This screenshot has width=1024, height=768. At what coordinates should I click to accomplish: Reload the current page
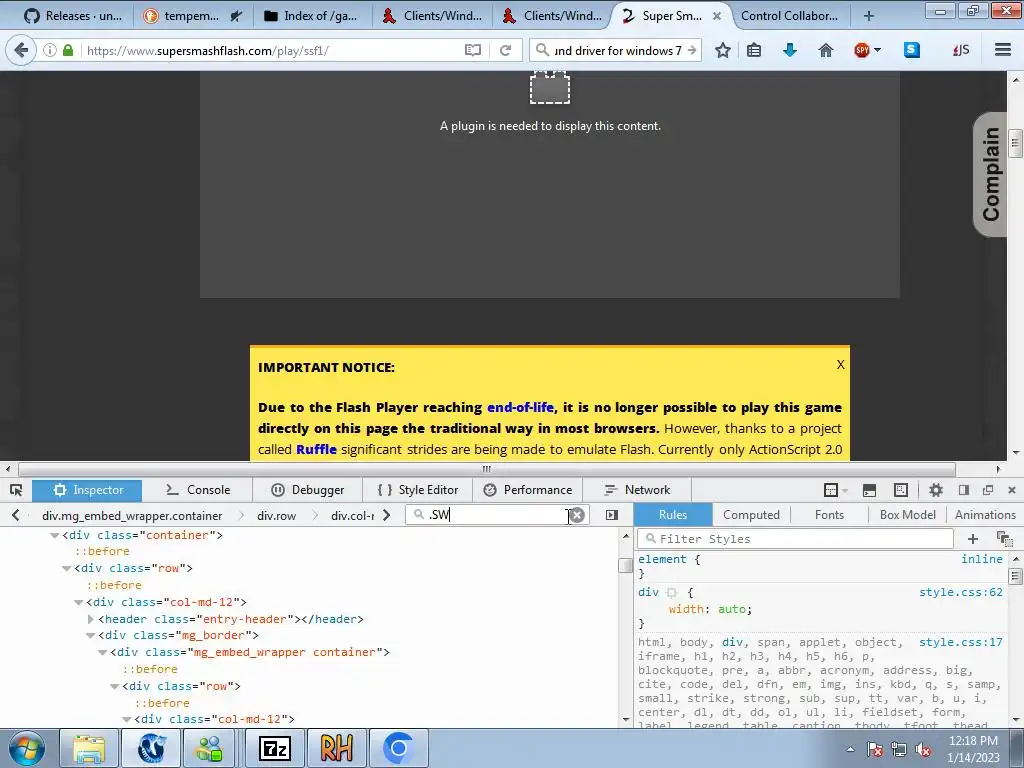pyautogui.click(x=505, y=50)
